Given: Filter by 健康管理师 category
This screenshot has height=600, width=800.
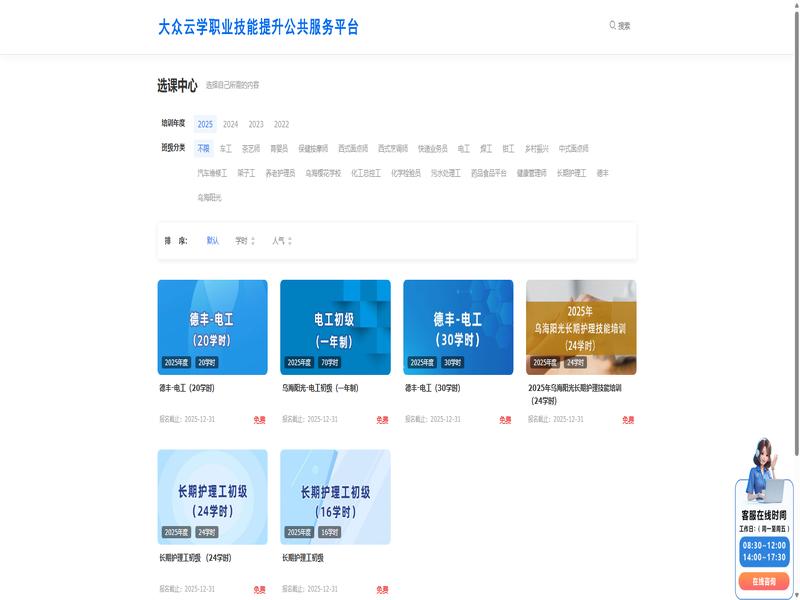Looking at the screenshot, I should click(x=532, y=173).
